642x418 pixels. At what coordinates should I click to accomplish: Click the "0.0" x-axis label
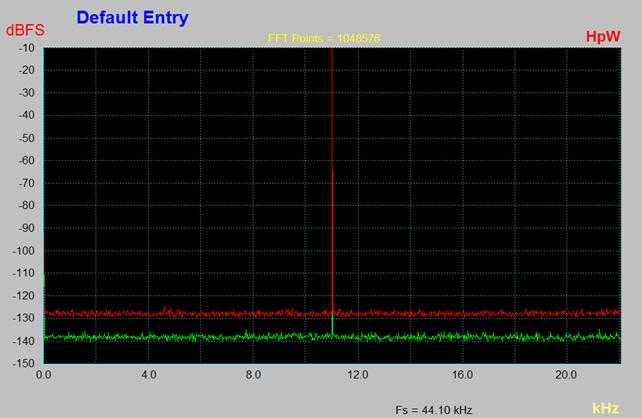[44, 375]
